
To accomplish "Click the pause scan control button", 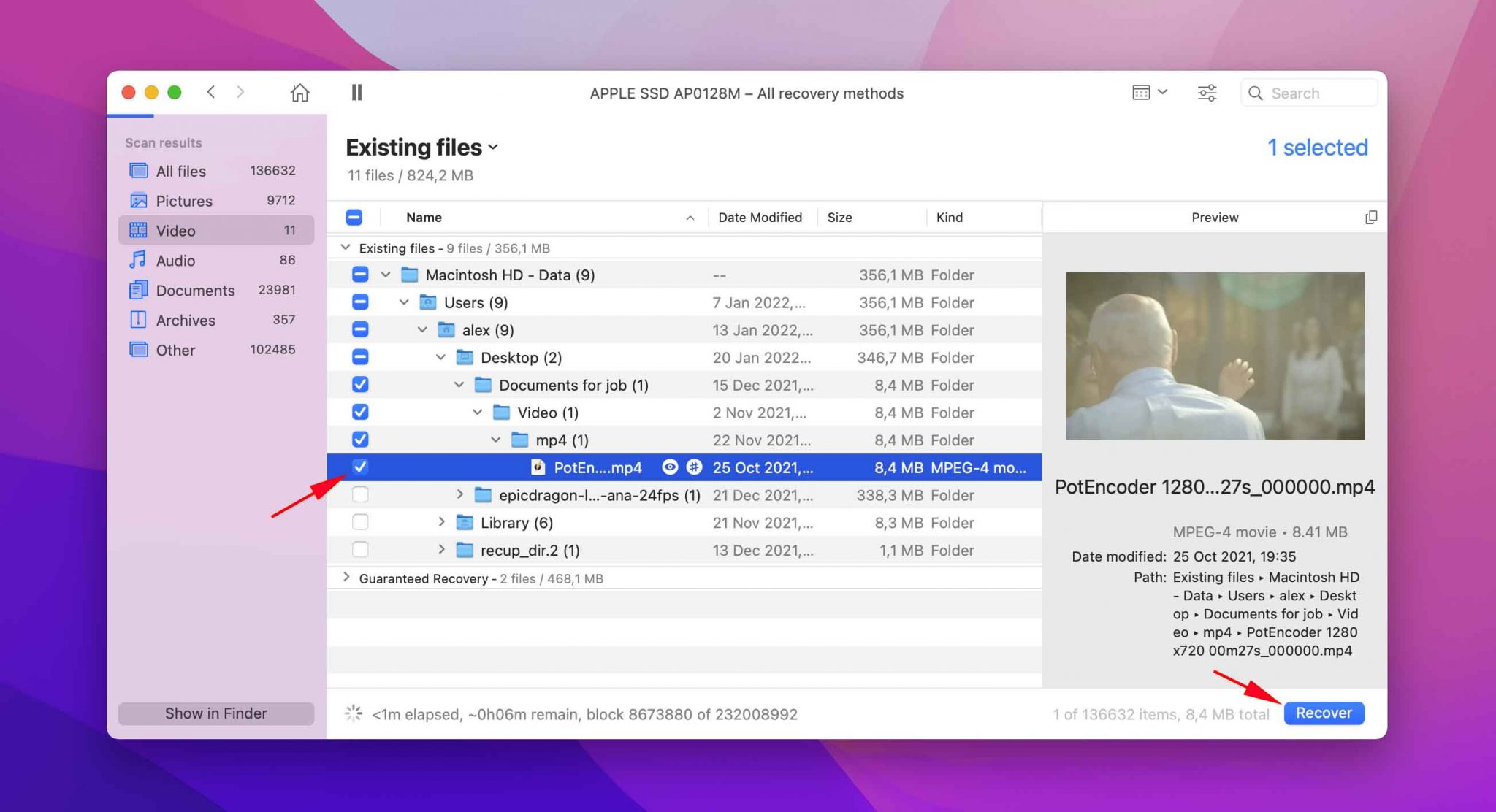I will coord(357,92).
